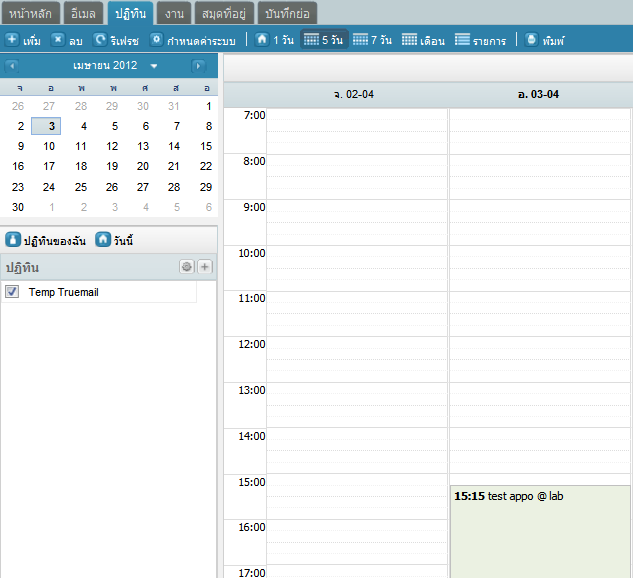Screen dimensions: 633x578
Task: Click the 9:00 slot on จ. 02-04
Action: point(357,222)
